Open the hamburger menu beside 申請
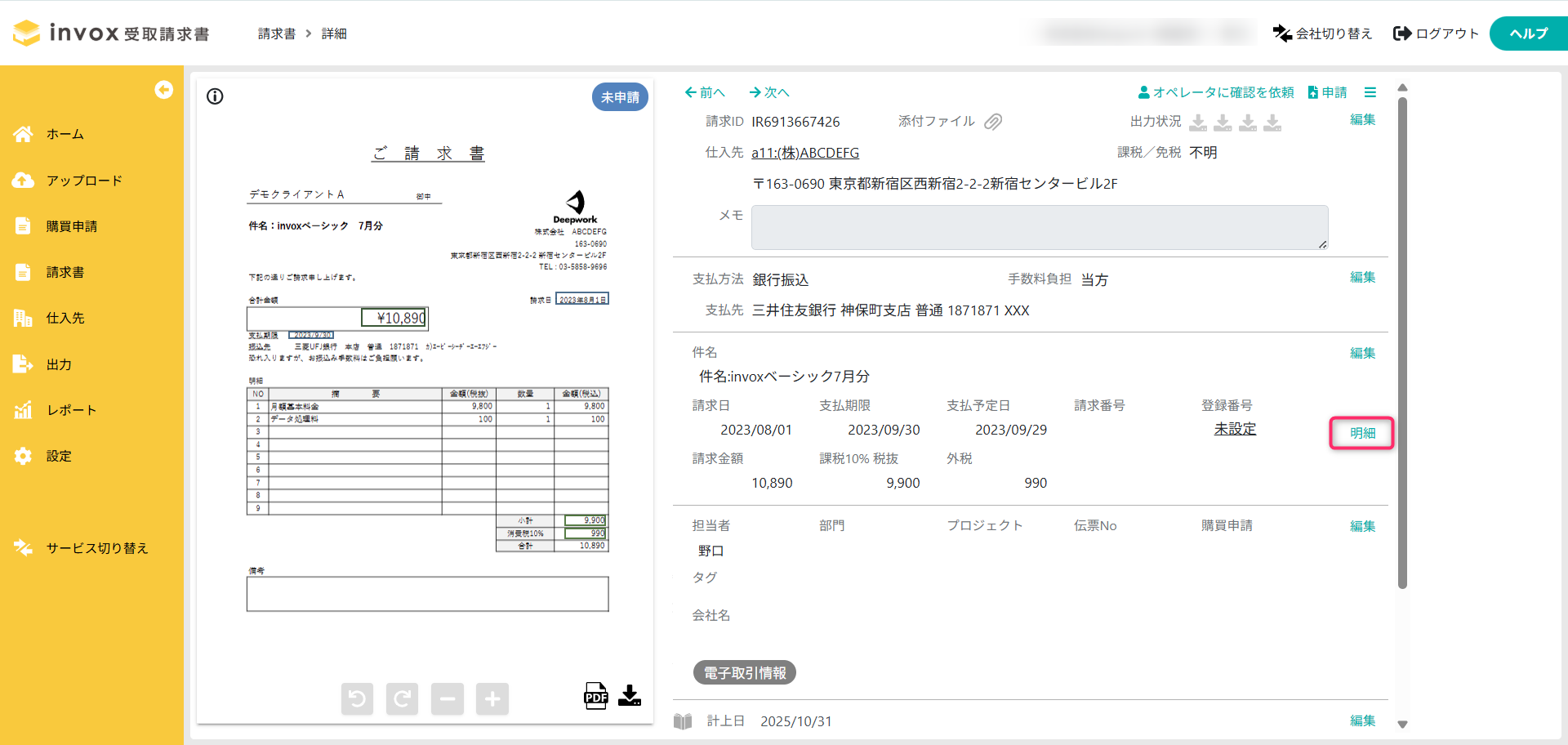 1370,92
